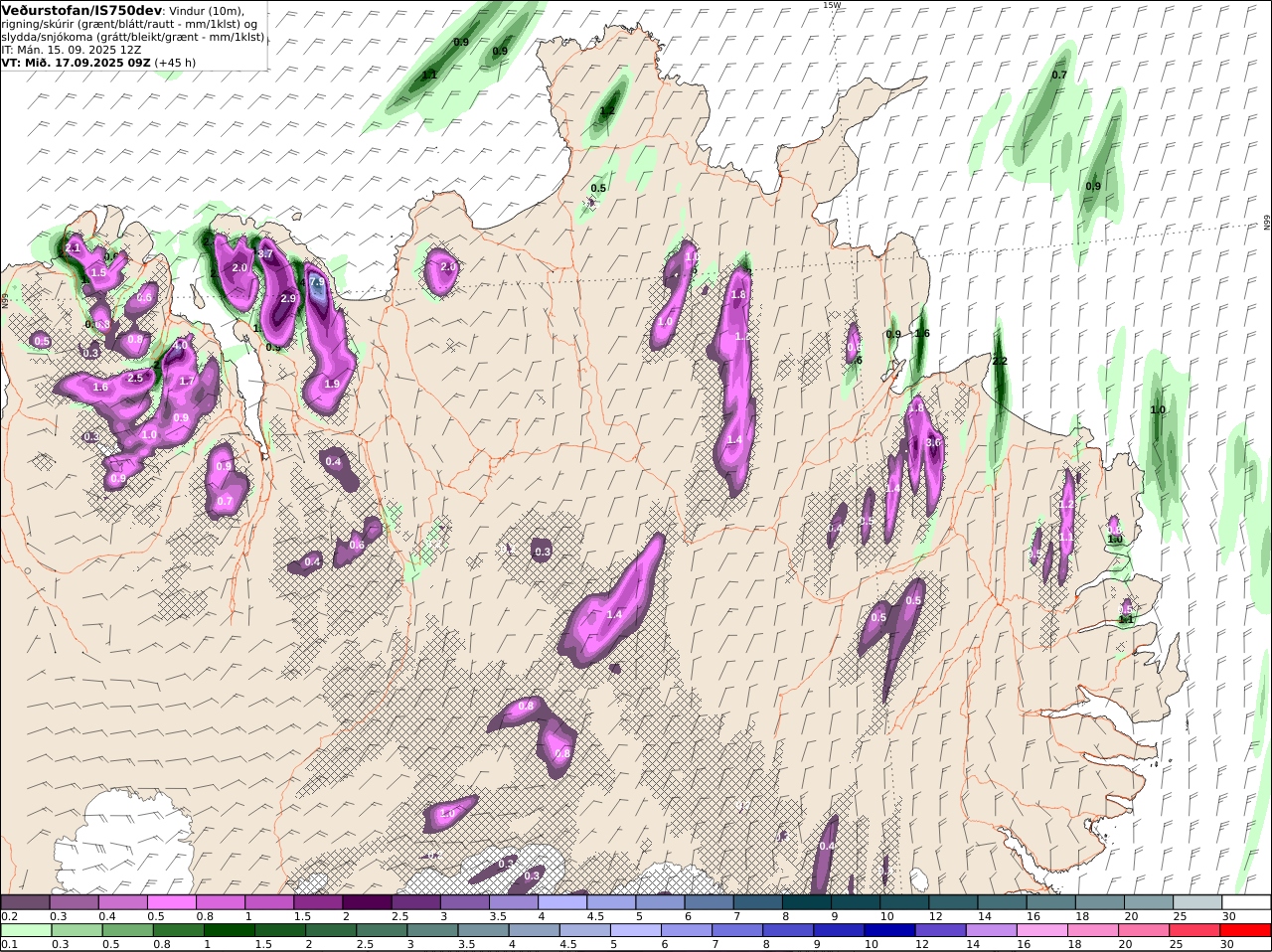Click the Veðurstofan/IS750dev title text
The image size is (1272, 952).
point(81,10)
